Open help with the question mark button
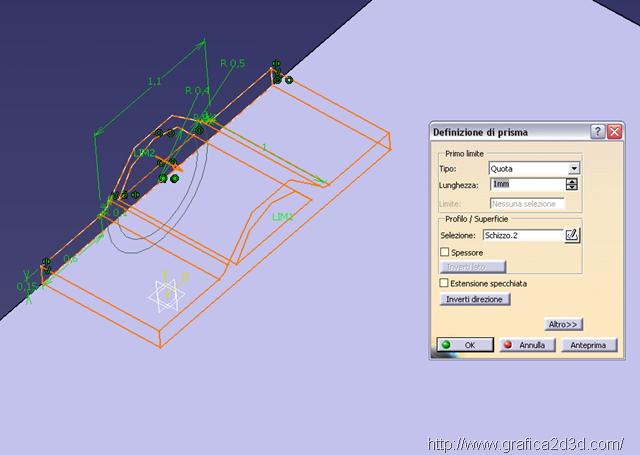This screenshot has width=640, height=455. click(597, 132)
